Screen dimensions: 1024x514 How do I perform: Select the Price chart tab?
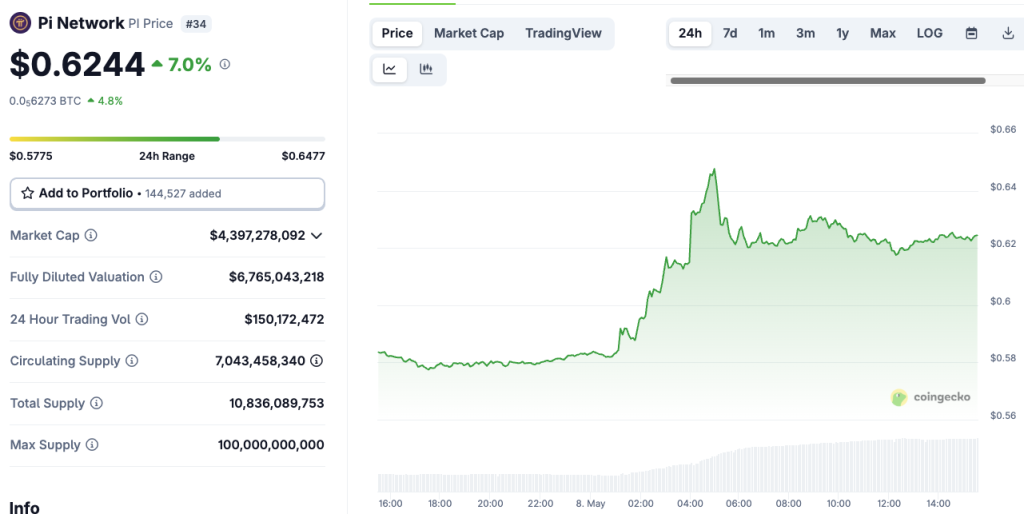pos(397,33)
